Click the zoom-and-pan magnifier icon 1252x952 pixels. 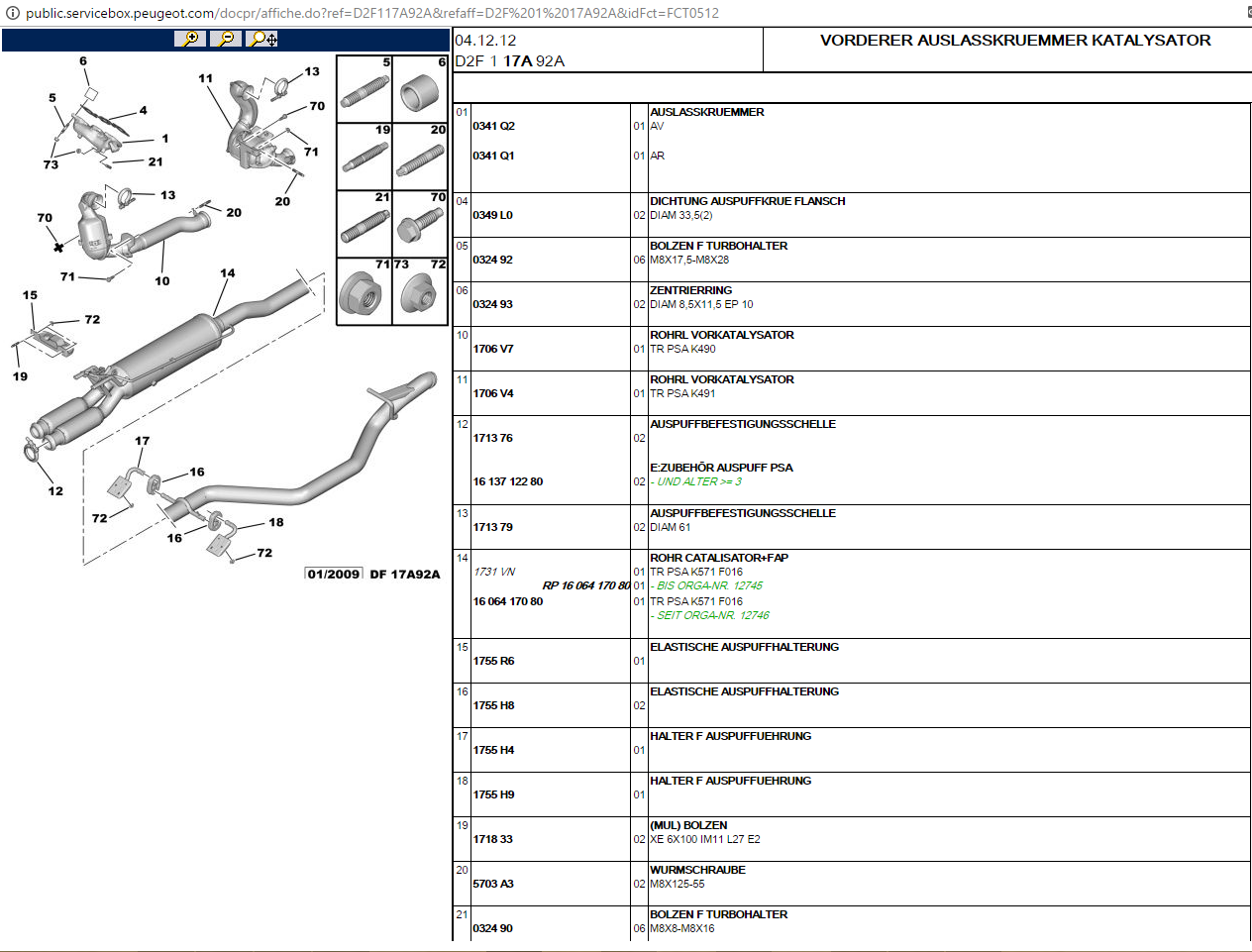pos(263,39)
